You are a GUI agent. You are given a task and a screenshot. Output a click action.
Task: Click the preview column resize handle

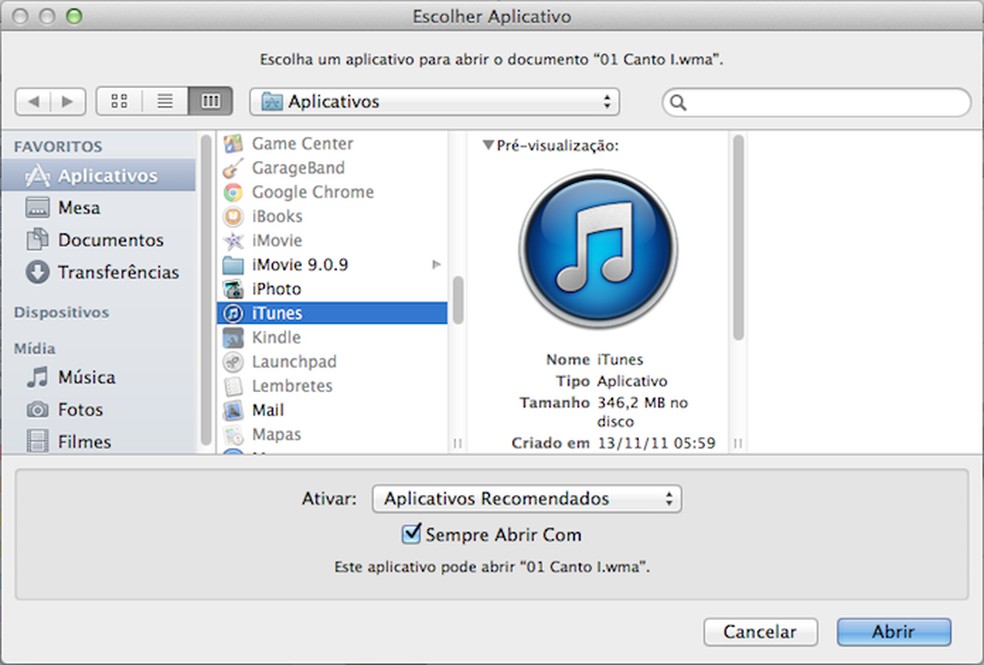[x=738, y=444]
